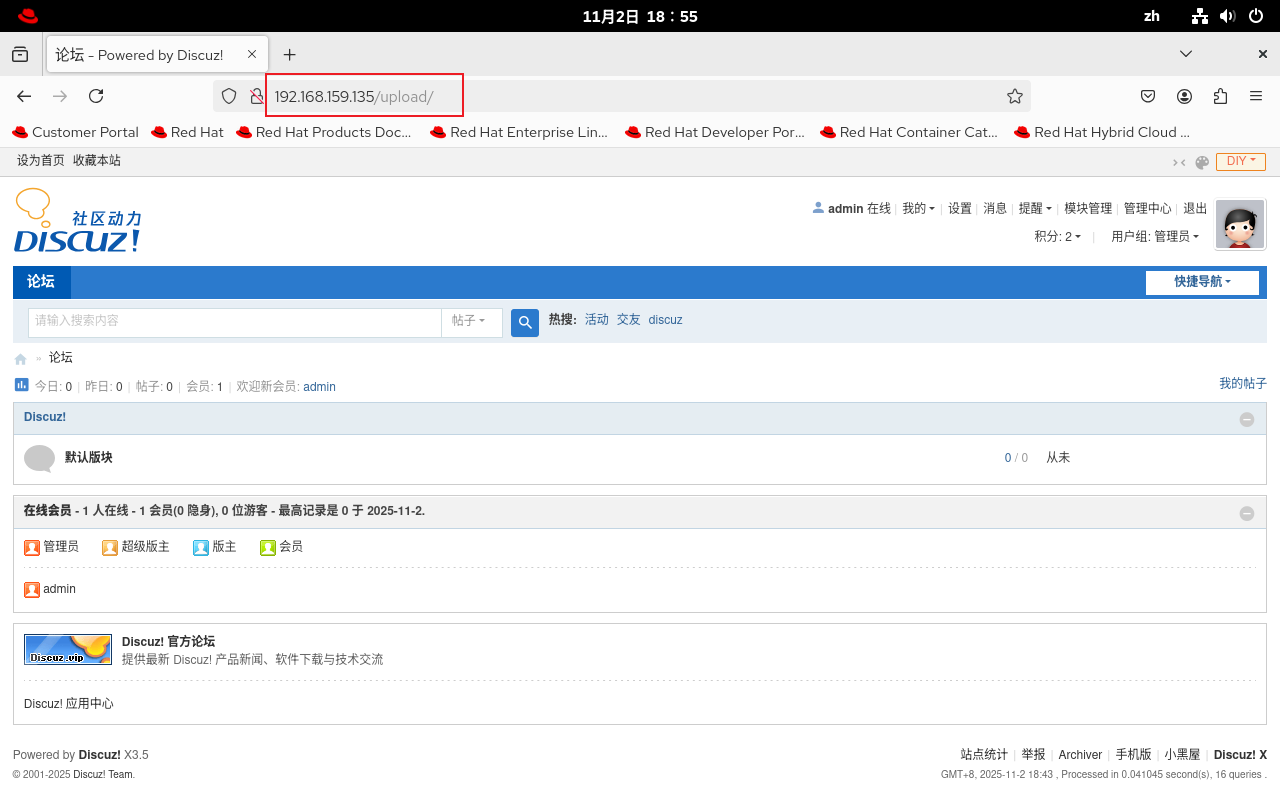Open the DIY dropdown button
This screenshot has width=1280, height=800.
click(1241, 161)
